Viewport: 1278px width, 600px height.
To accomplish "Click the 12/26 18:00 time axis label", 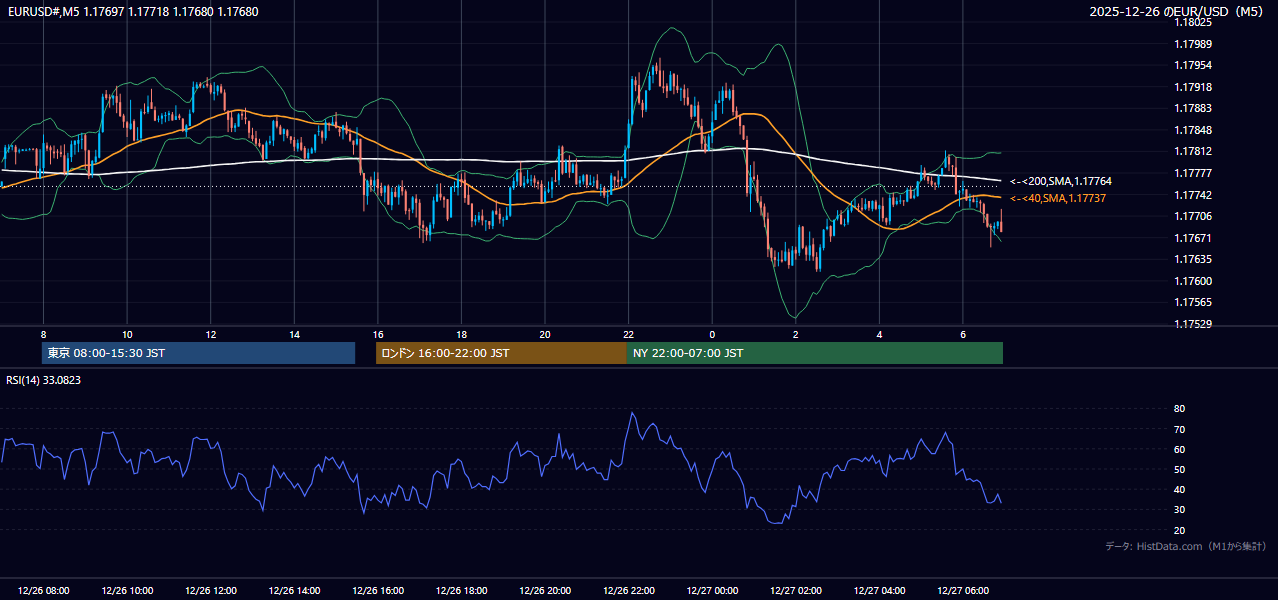I will tap(461, 591).
